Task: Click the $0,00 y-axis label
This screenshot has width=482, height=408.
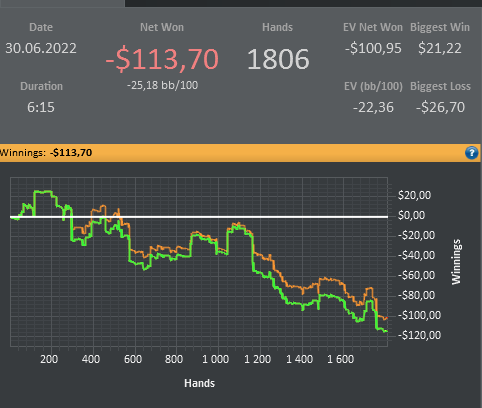Action: click(x=411, y=215)
